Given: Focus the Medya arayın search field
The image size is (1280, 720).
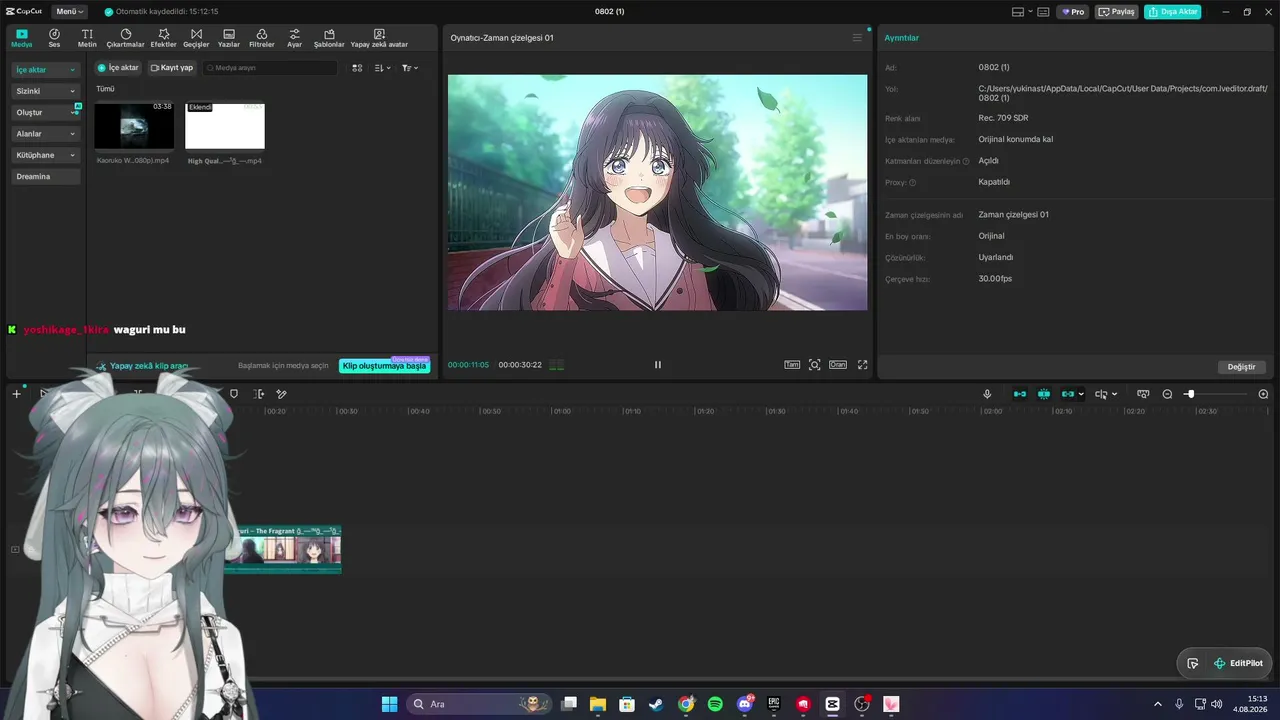Looking at the screenshot, I should [x=270, y=68].
